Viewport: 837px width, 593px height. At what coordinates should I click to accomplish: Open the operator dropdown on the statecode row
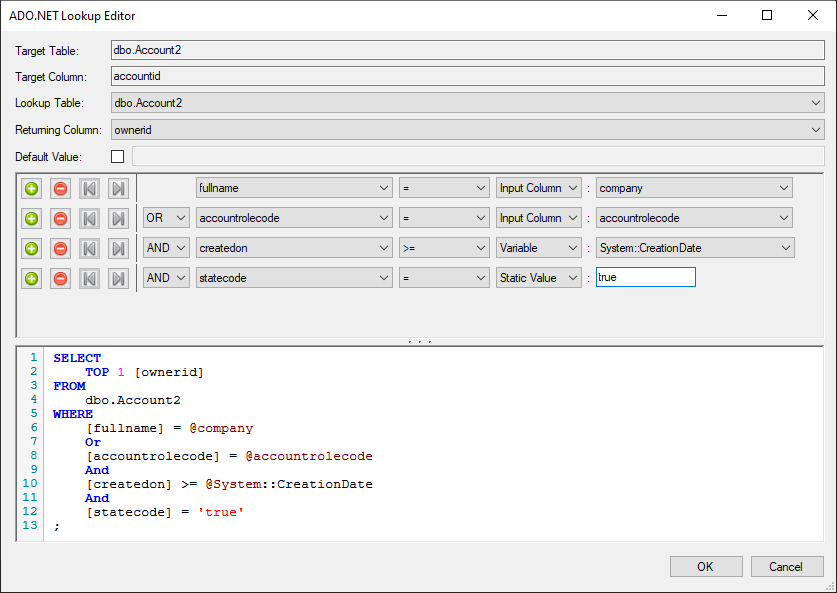[x=444, y=278]
